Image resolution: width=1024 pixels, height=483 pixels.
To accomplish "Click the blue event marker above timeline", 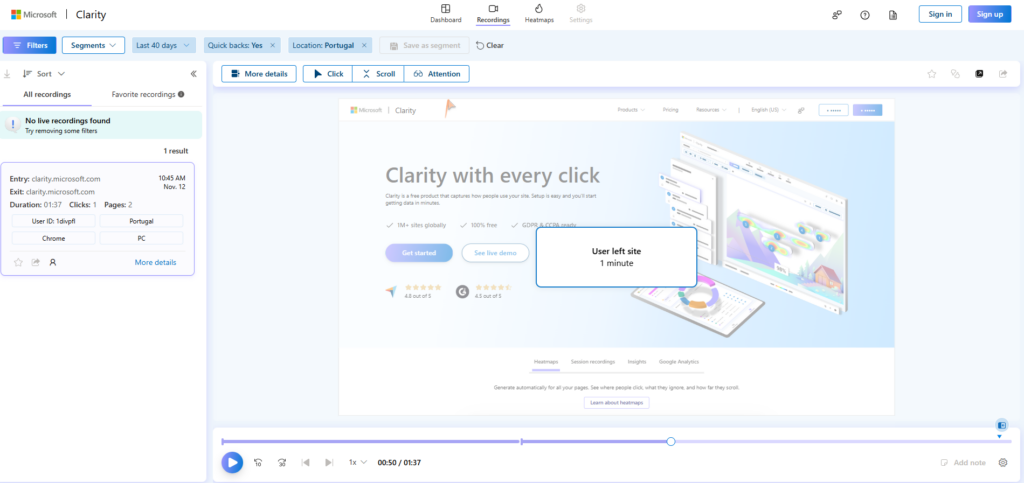I will [1002, 425].
